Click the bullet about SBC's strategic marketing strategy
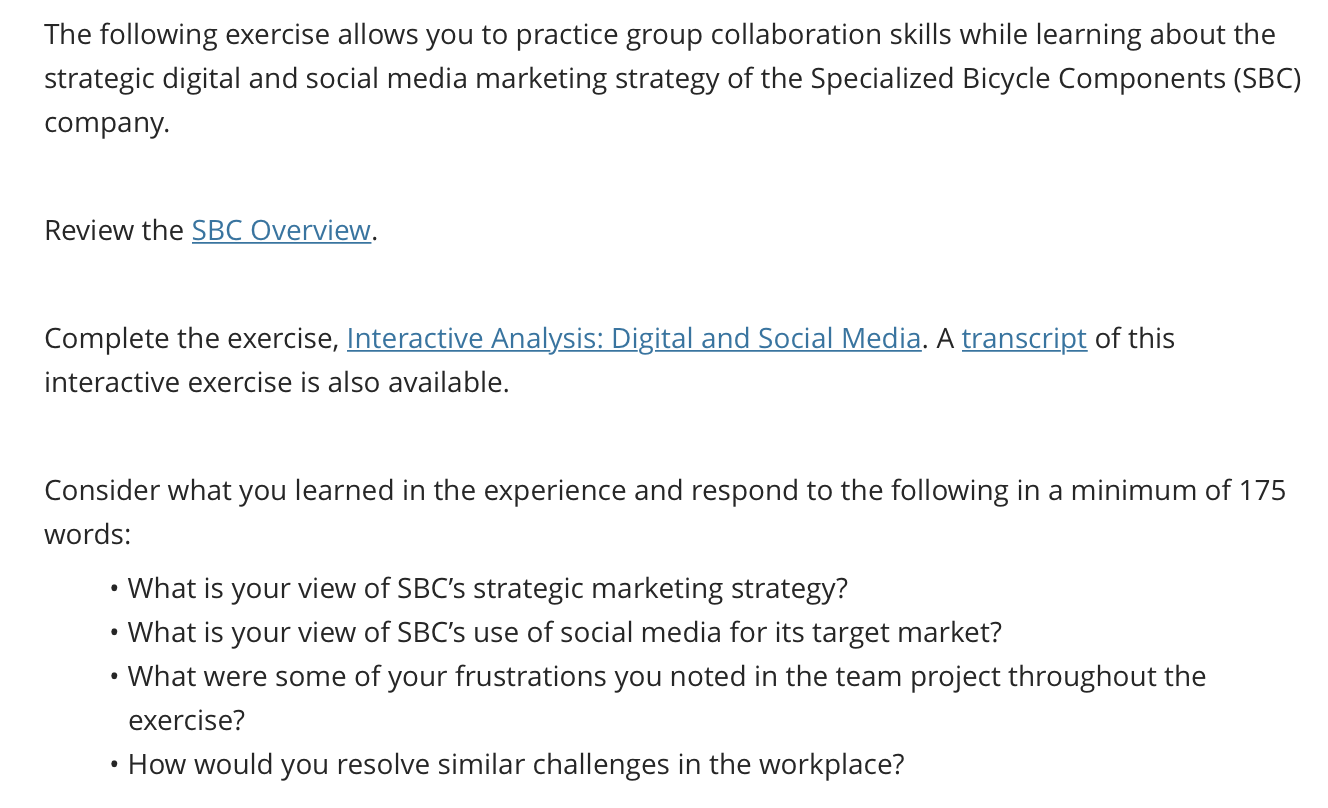Screen dimensions: 1328x808 pyautogui.click(x=488, y=588)
